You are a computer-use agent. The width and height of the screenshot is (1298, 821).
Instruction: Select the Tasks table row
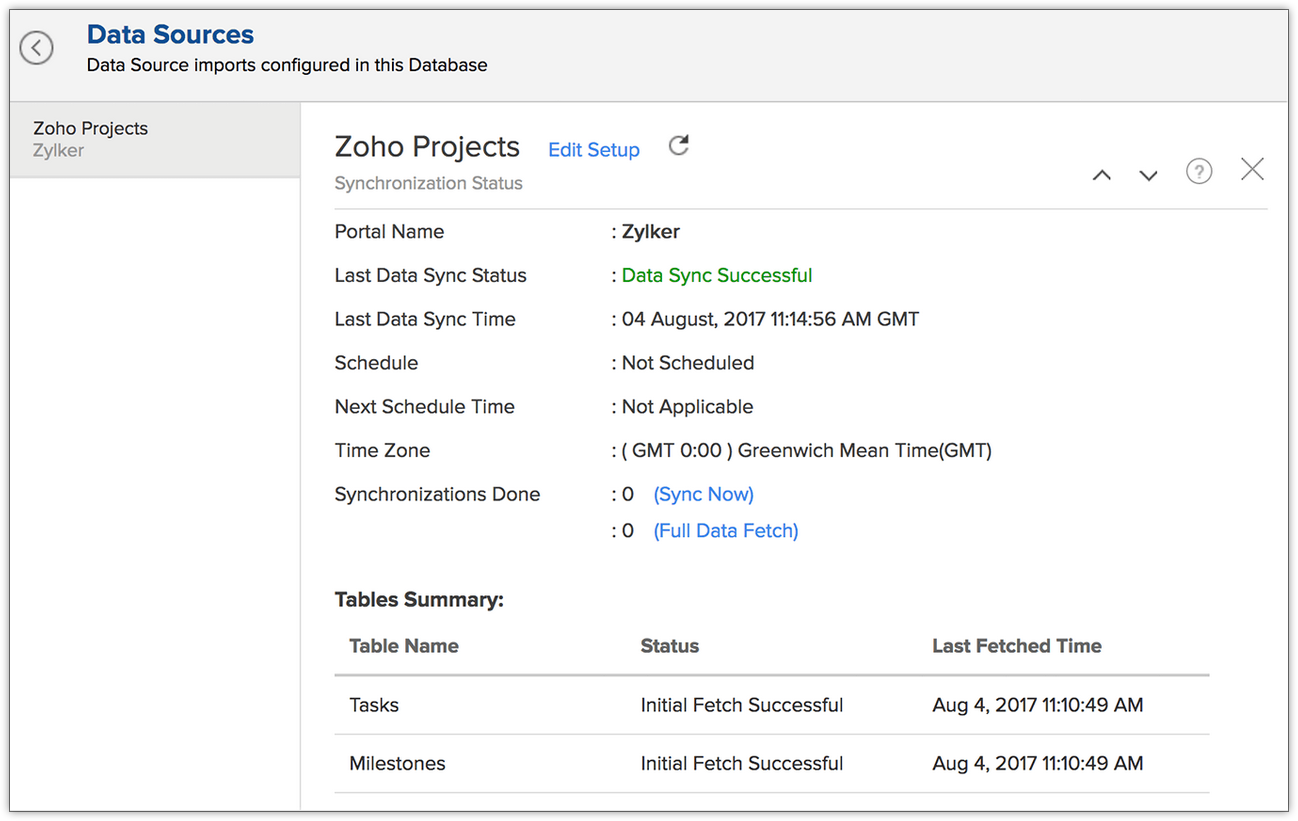[x=374, y=705]
